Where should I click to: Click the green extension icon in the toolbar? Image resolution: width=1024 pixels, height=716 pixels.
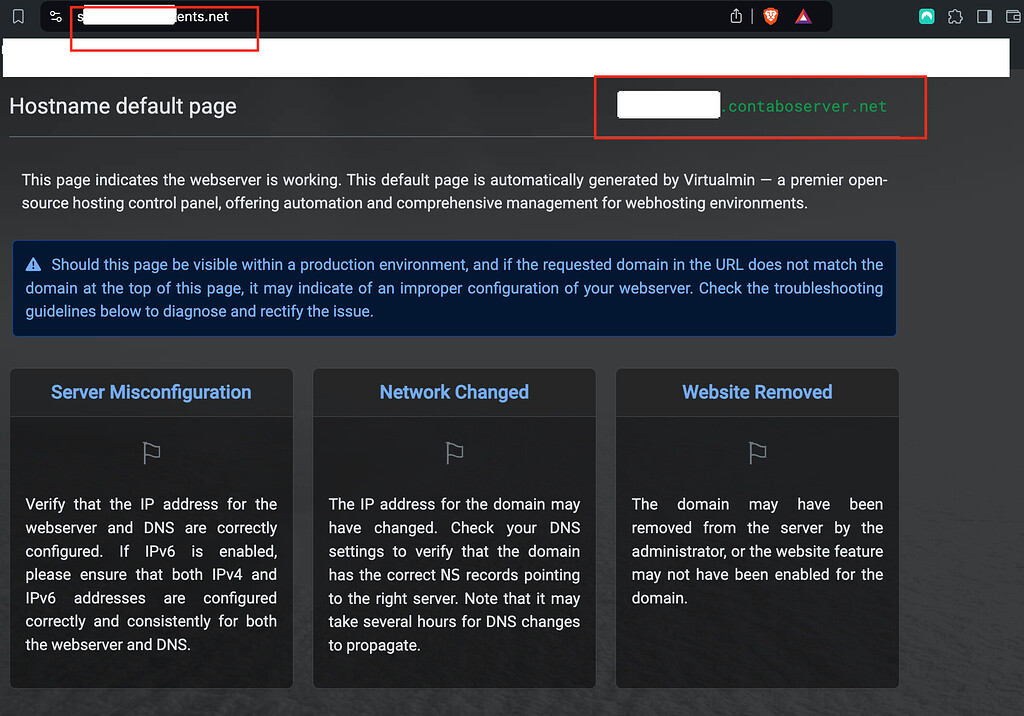(926, 16)
